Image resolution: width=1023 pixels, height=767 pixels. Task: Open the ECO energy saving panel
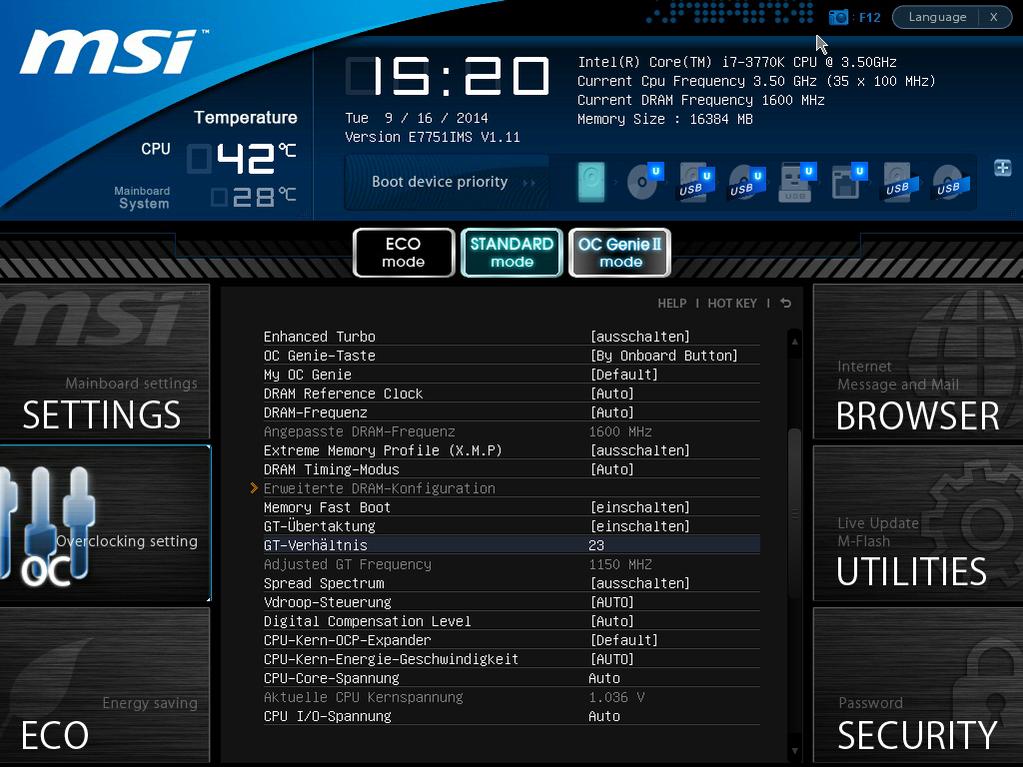point(104,685)
